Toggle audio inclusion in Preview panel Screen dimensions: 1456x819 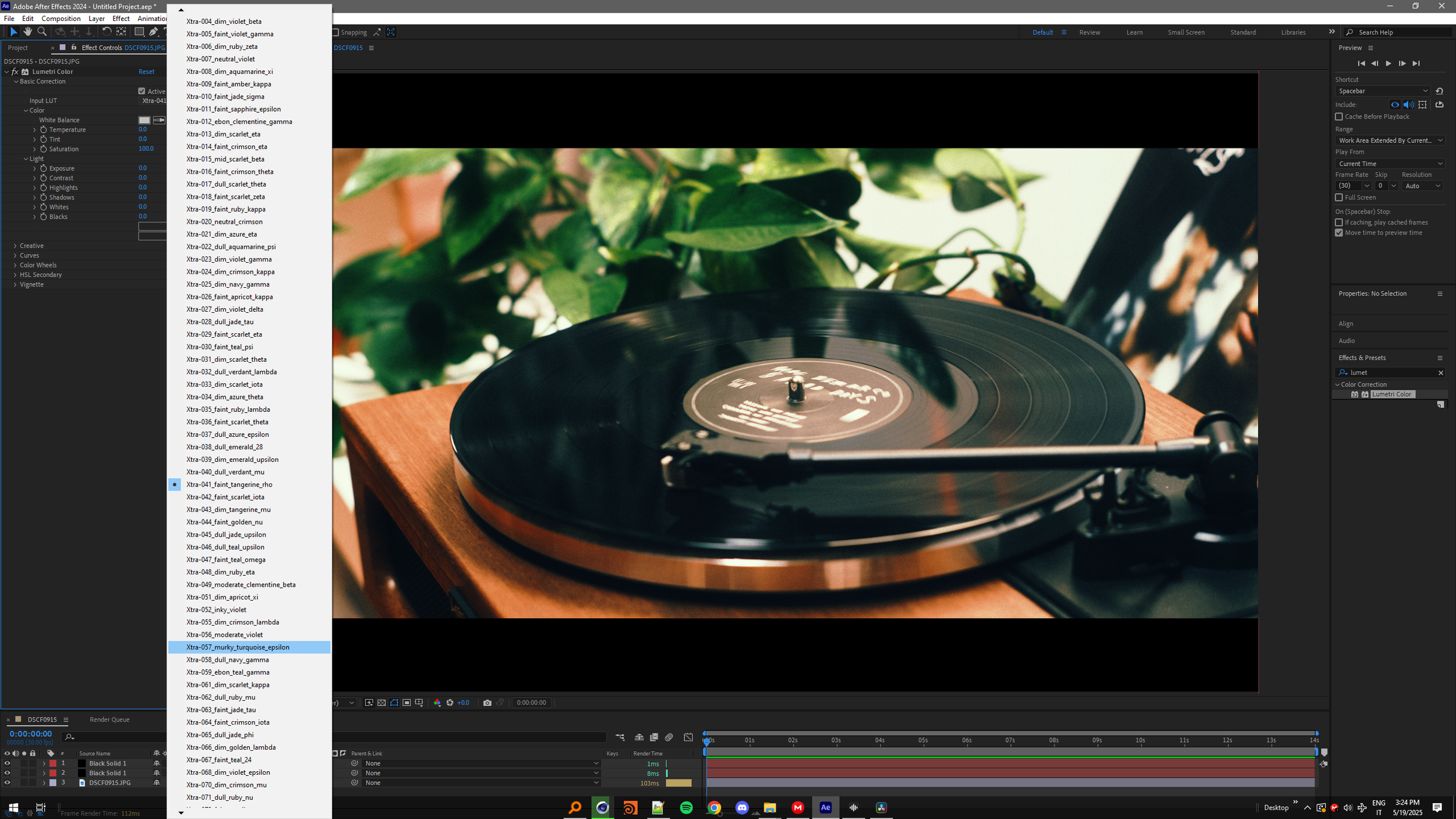(x=1408, y=104)
